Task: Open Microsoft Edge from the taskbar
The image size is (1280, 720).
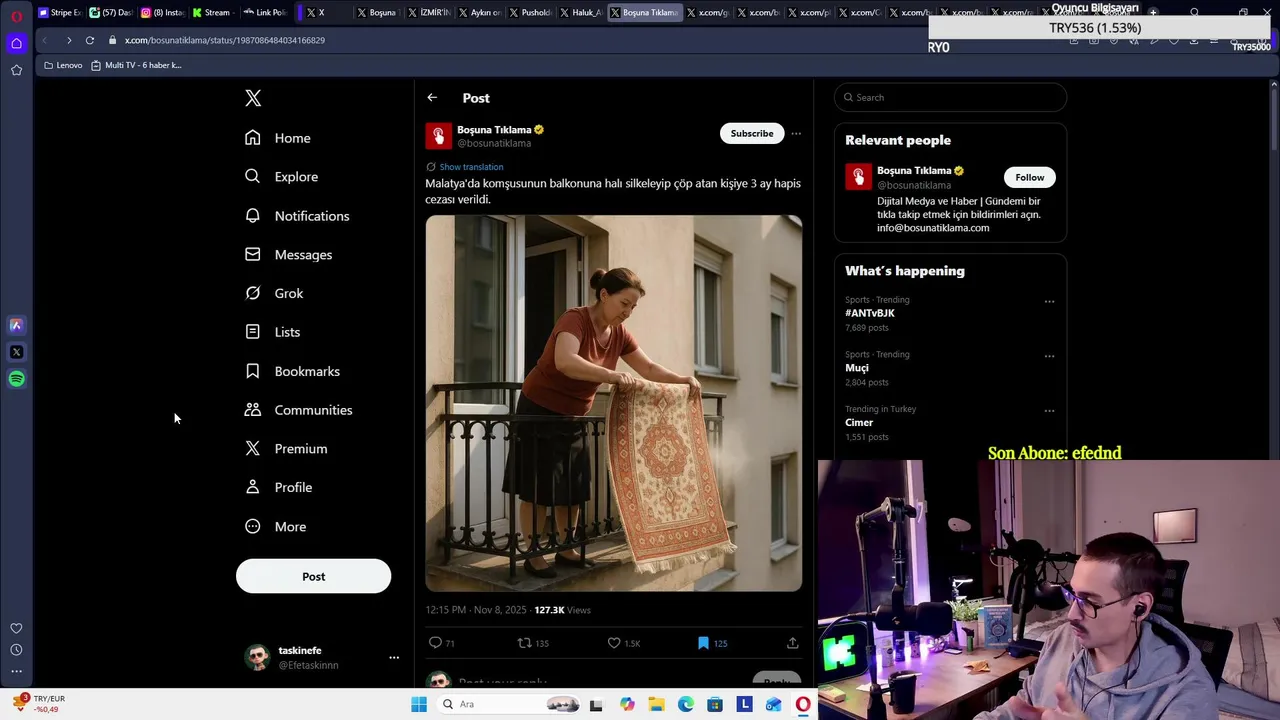Action: [686, 704]
